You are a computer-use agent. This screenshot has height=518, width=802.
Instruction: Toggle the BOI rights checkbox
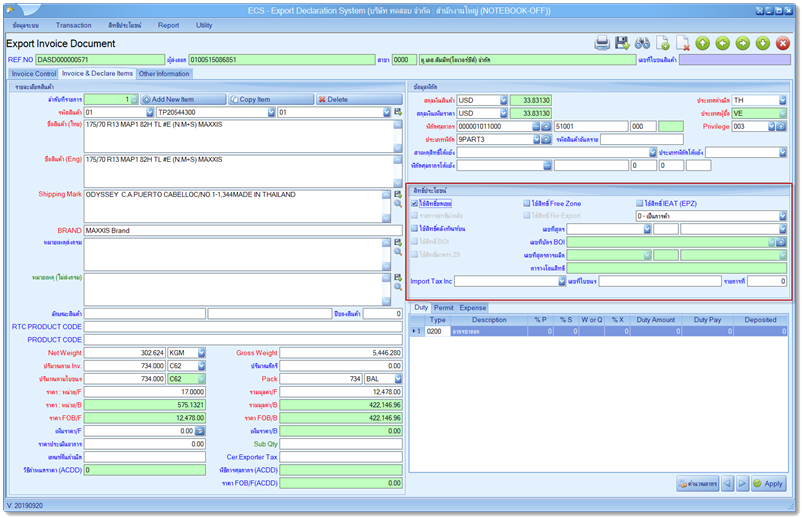(x=415, y=241)
